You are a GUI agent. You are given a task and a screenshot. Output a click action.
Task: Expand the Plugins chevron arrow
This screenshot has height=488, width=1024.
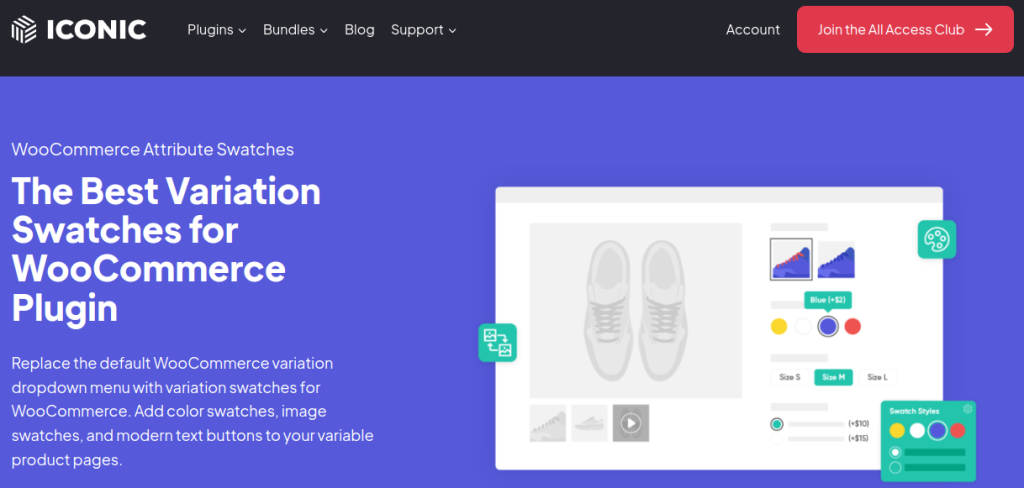pos(242,31)
